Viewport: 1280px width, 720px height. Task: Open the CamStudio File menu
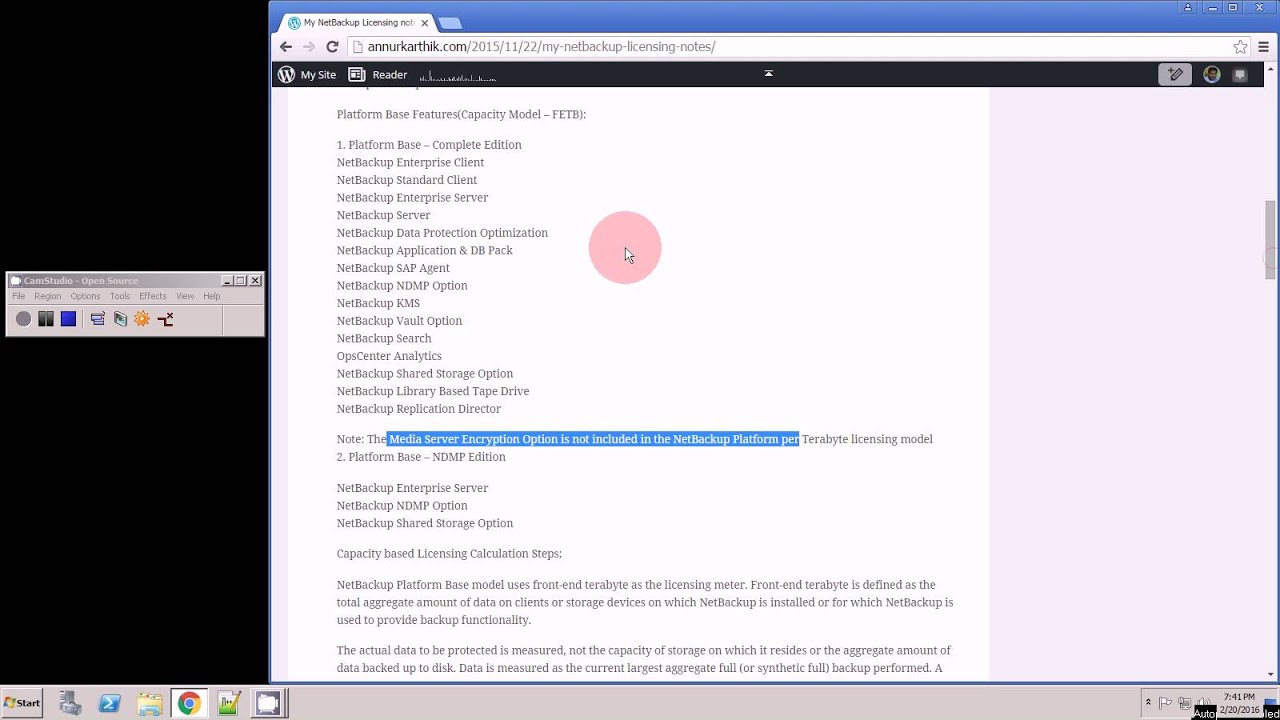pos(19,296)
